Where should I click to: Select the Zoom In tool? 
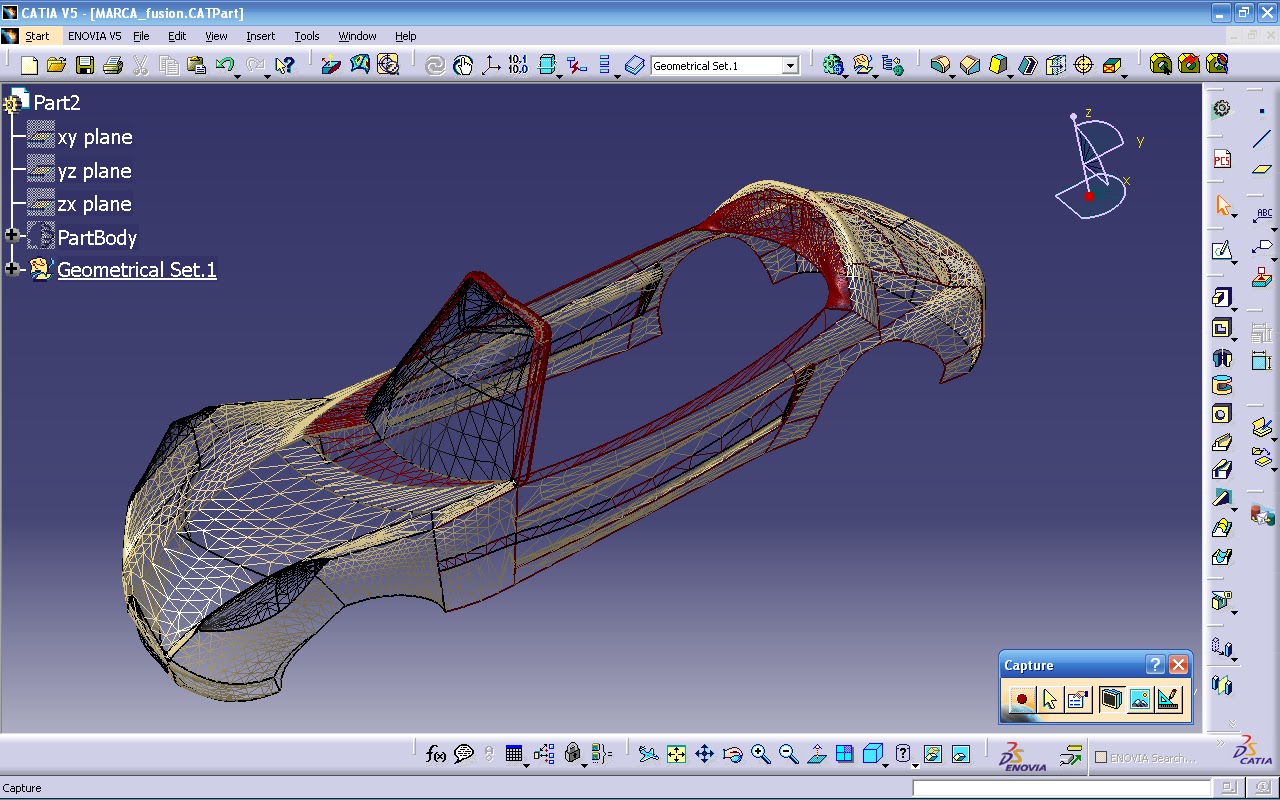[x=759, y=755]
